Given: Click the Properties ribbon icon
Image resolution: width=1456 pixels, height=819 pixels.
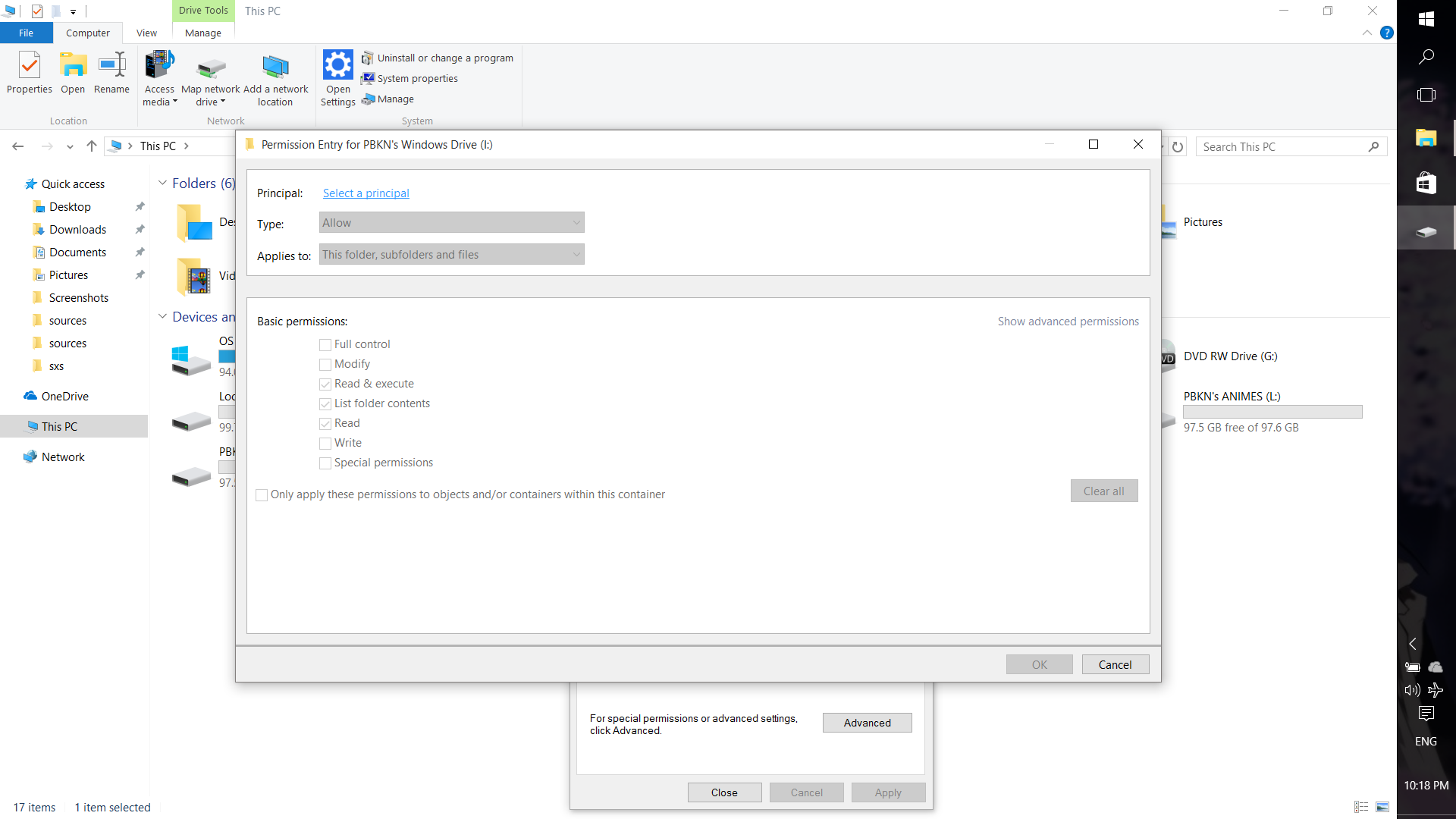Looking at the screenshot, I should click(30, 66).
